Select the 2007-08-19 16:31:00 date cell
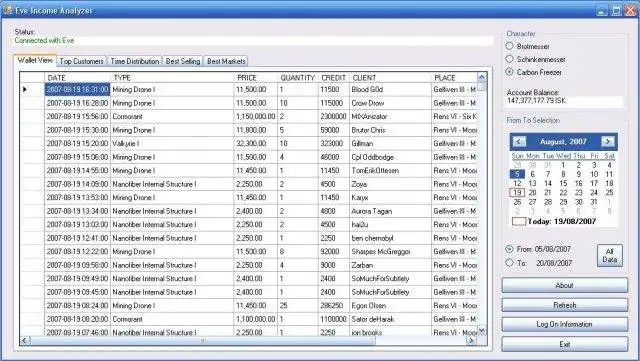This screenshot has width=640, height=361. coord(77,89)
